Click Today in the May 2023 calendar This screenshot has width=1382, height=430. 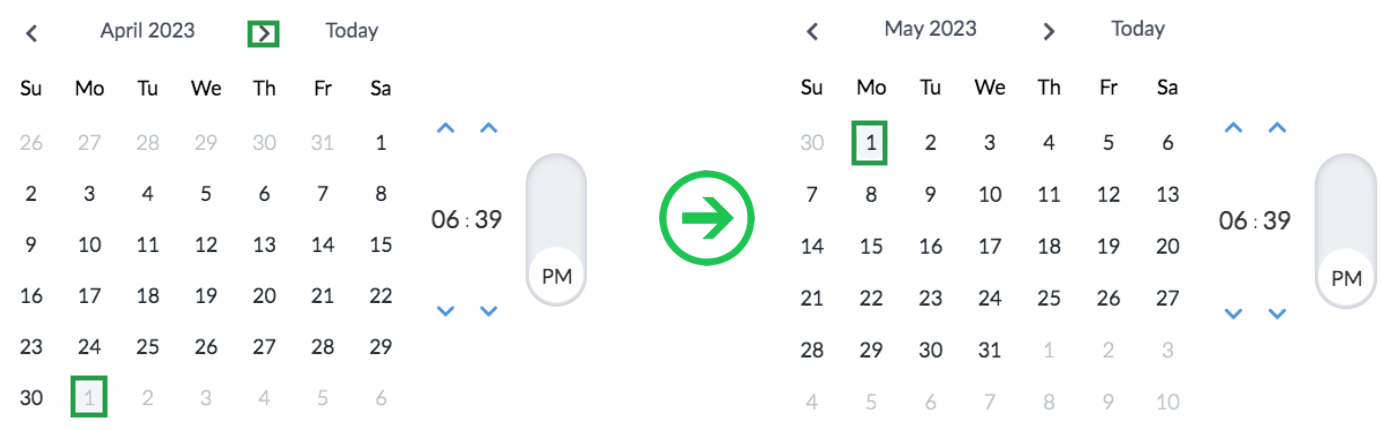(1138, 29)
